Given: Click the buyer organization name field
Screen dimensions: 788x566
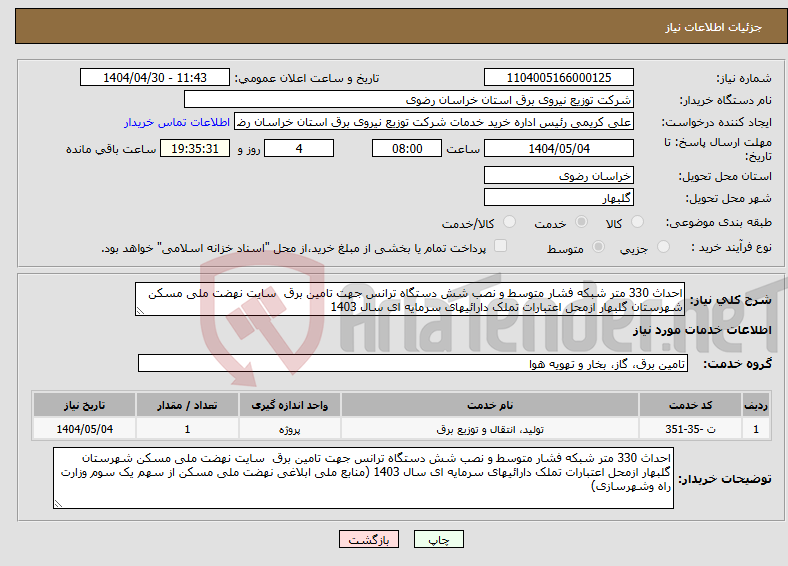Looking at the screenshot, I should coord(409,100).
